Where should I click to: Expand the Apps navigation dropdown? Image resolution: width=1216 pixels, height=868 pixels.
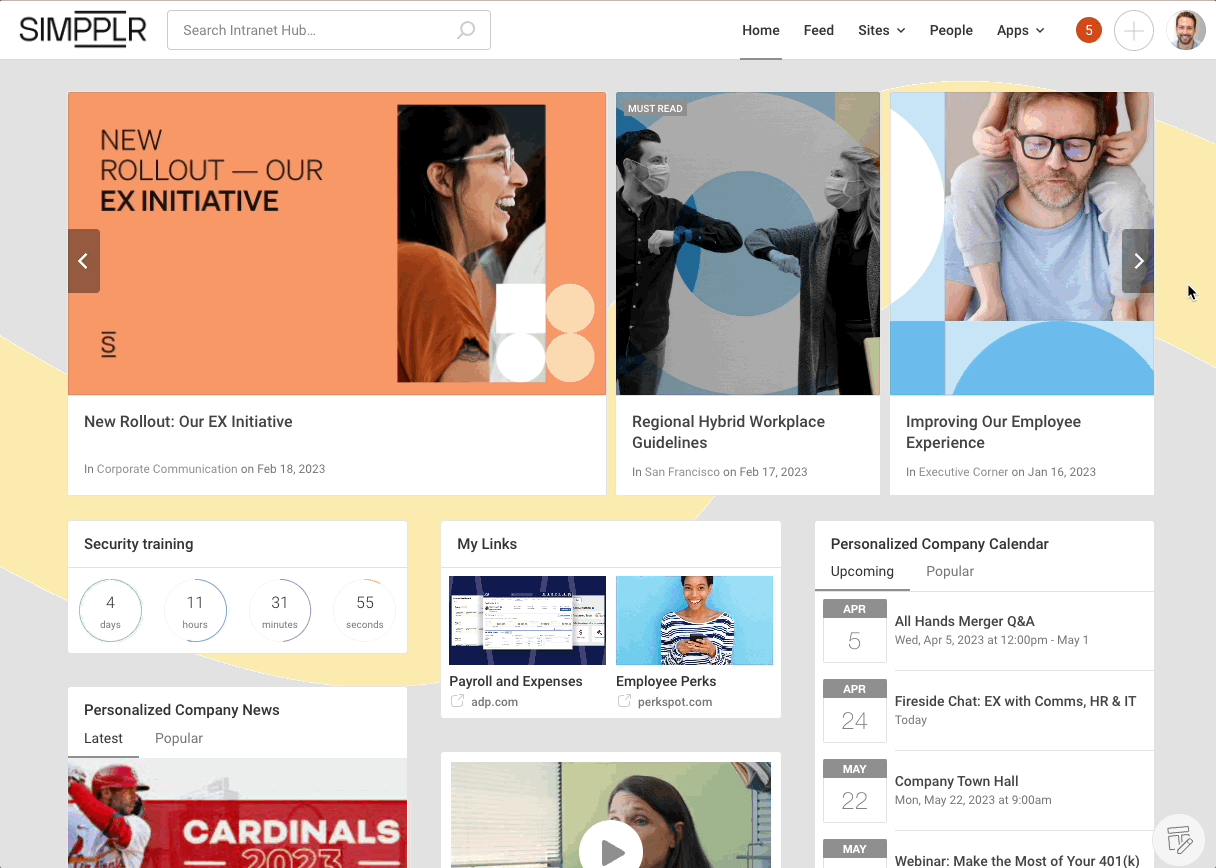(x=1020, y=30)
